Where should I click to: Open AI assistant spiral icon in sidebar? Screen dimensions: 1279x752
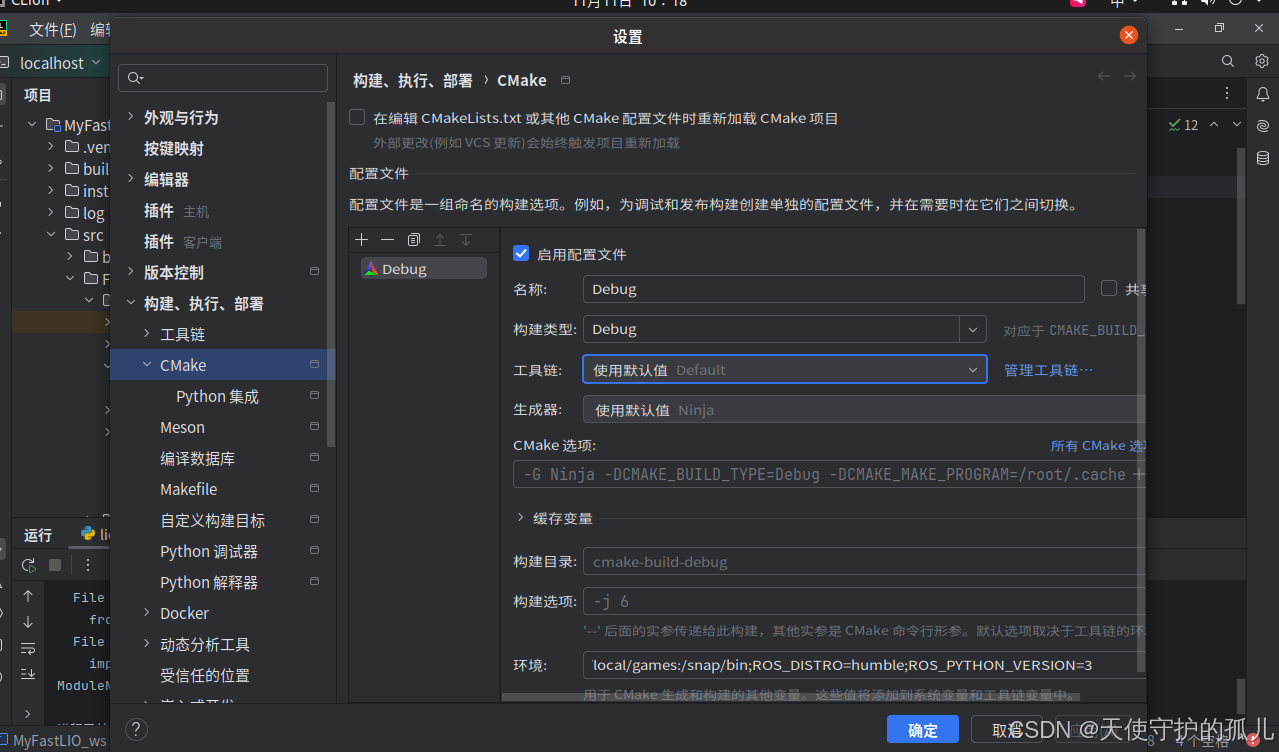(1263, 126)
